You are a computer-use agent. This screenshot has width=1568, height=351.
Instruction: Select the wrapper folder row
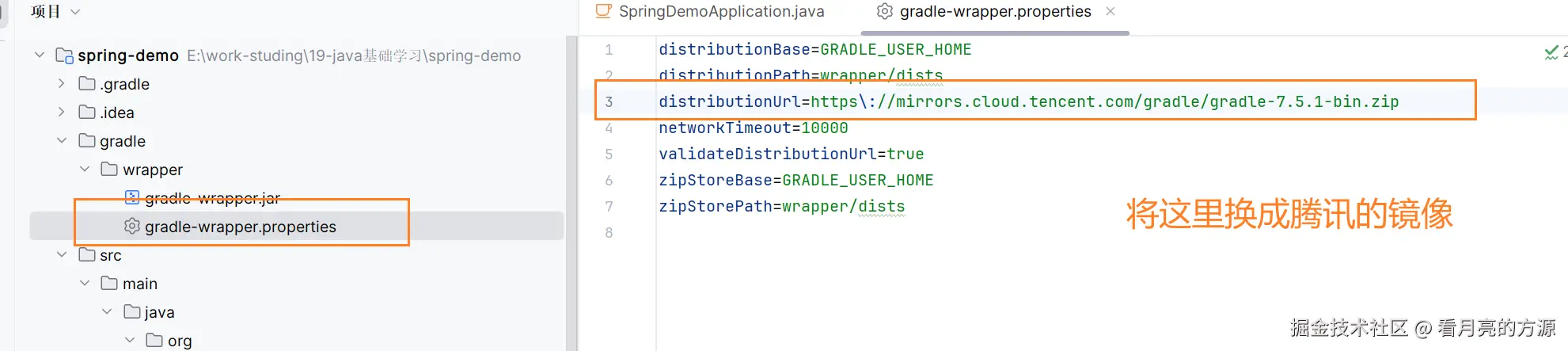(x=297, y=170)
